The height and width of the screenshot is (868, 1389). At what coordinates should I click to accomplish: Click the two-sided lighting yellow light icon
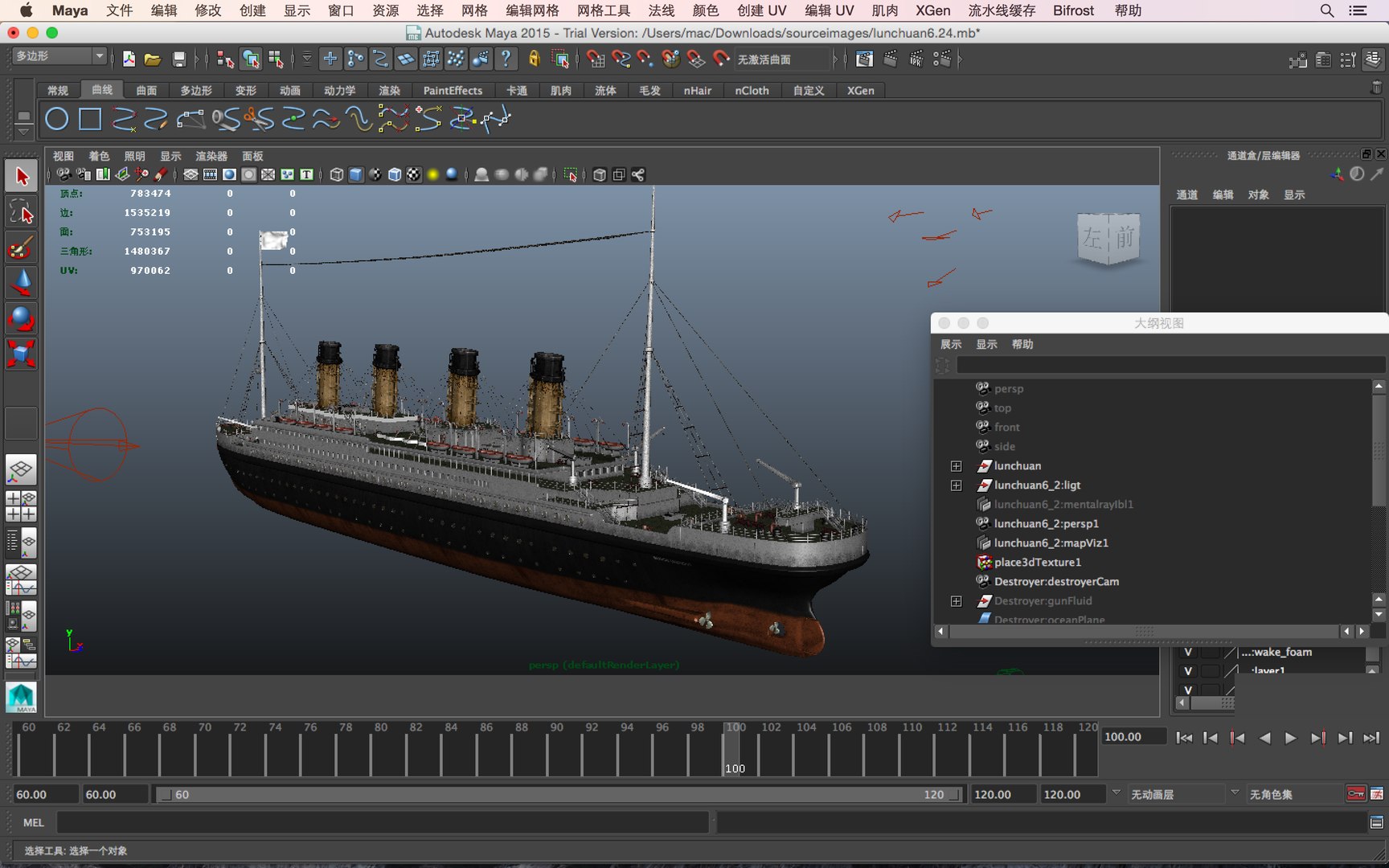[432, 174]
